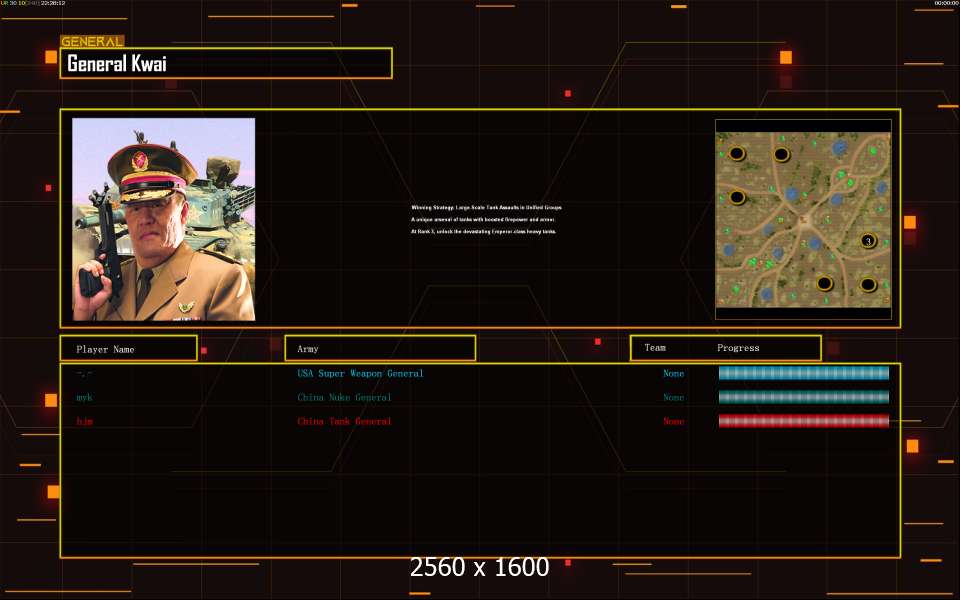
Task: Click player name hjm in red
Action: [84, 421]
